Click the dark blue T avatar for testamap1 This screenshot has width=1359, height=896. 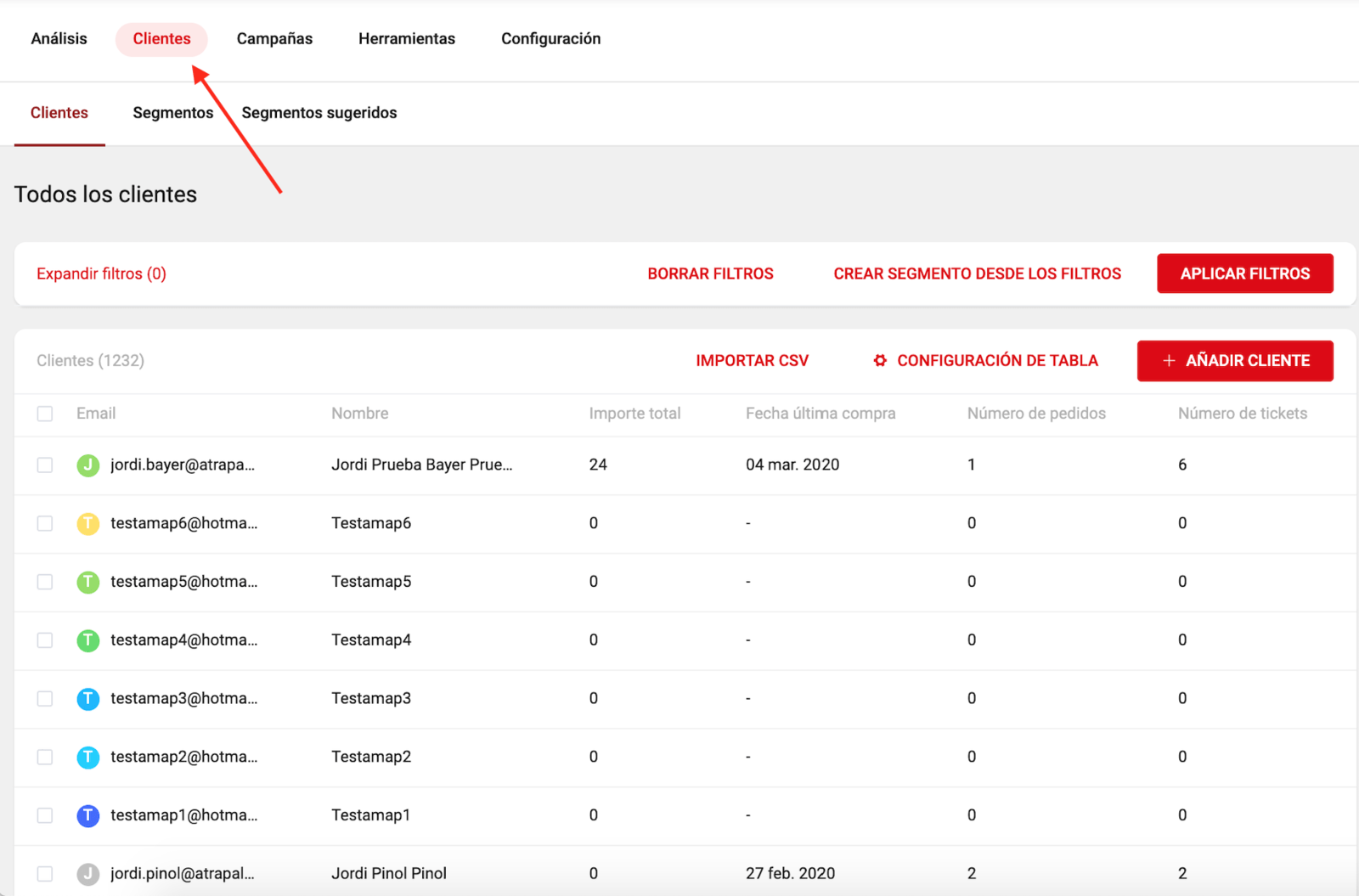87,815
